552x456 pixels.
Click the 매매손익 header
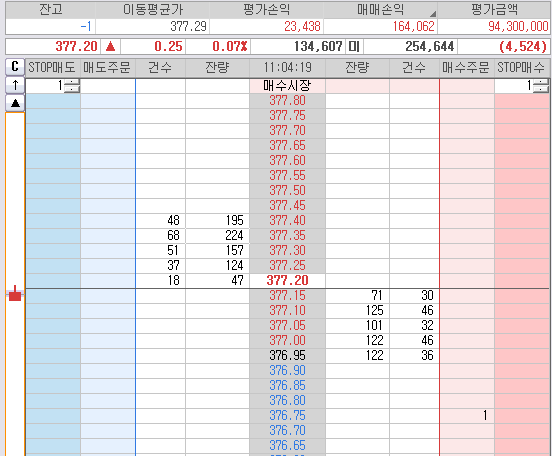tap(380, 10)
